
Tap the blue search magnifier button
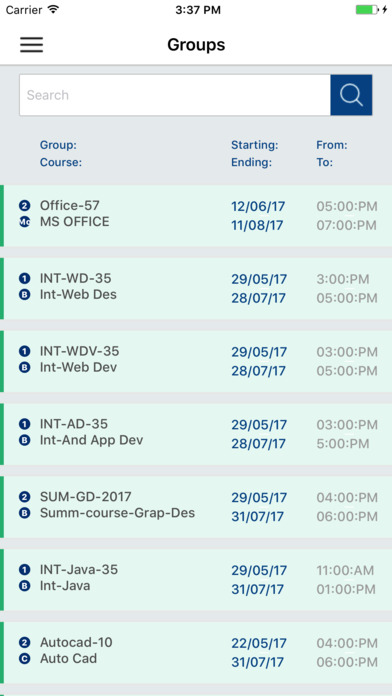point(351,95)
